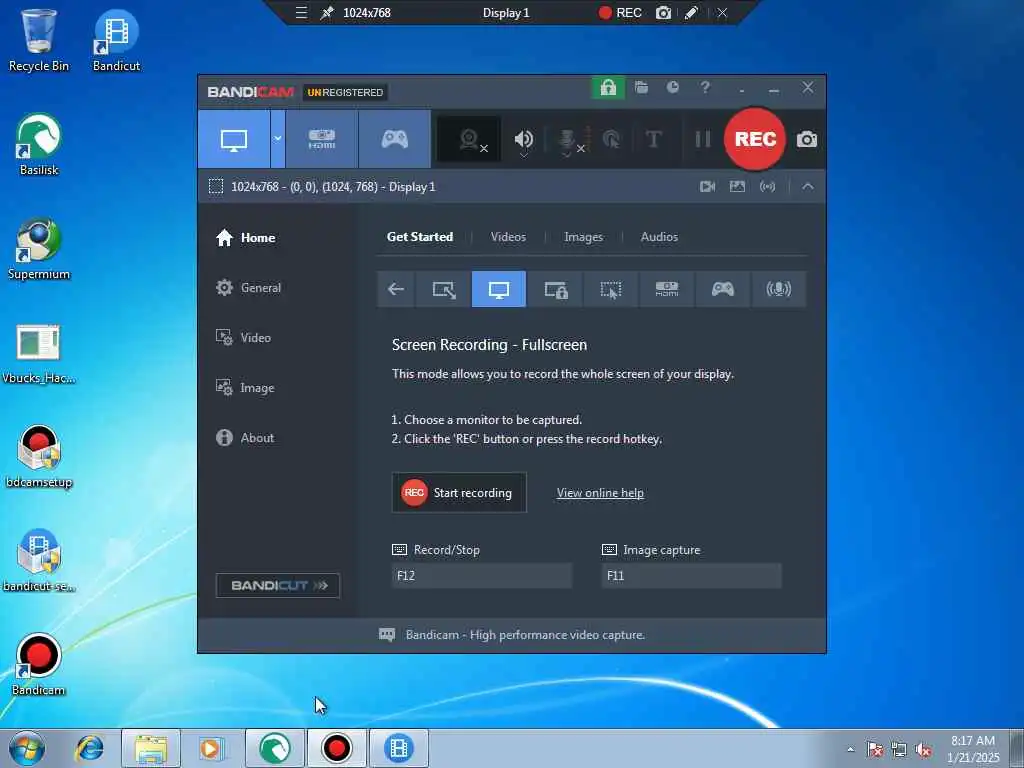
Task: Show hidden tray icons arrow
Action: point(850,749)
